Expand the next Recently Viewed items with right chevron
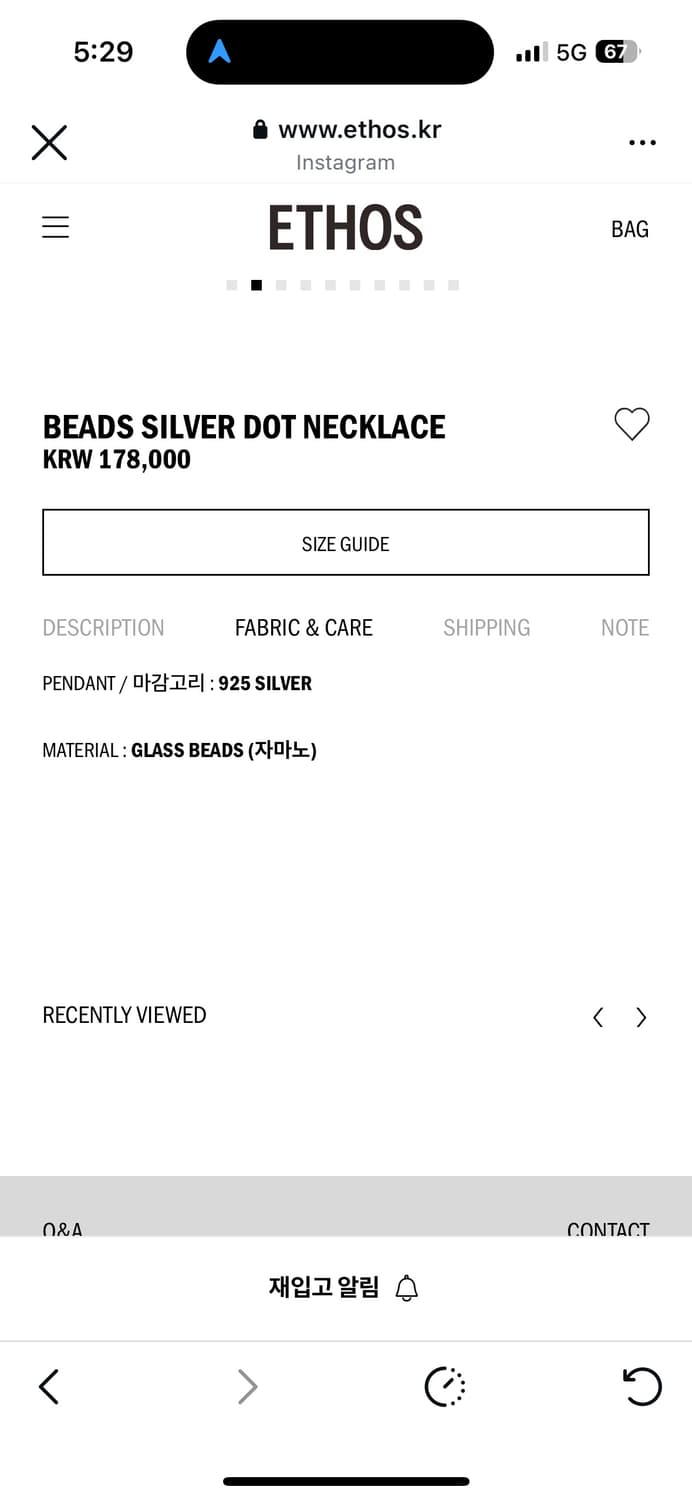 coord(641,1017)
